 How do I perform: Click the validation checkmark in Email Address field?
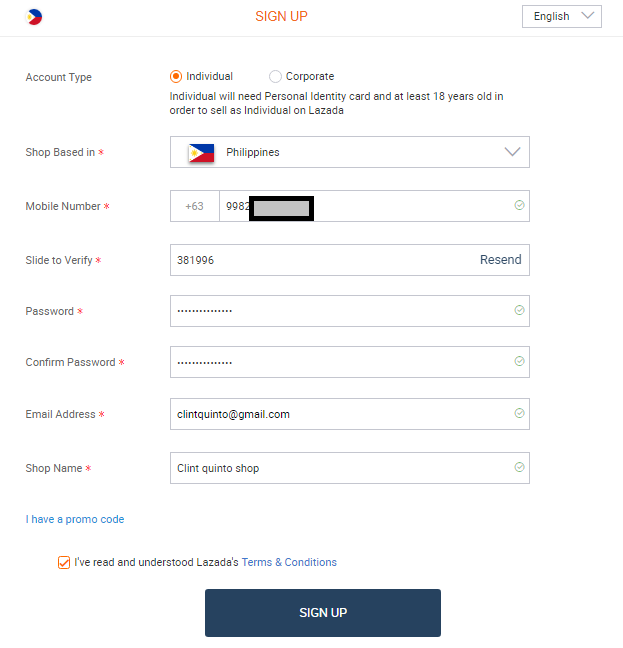click(519, 413)
